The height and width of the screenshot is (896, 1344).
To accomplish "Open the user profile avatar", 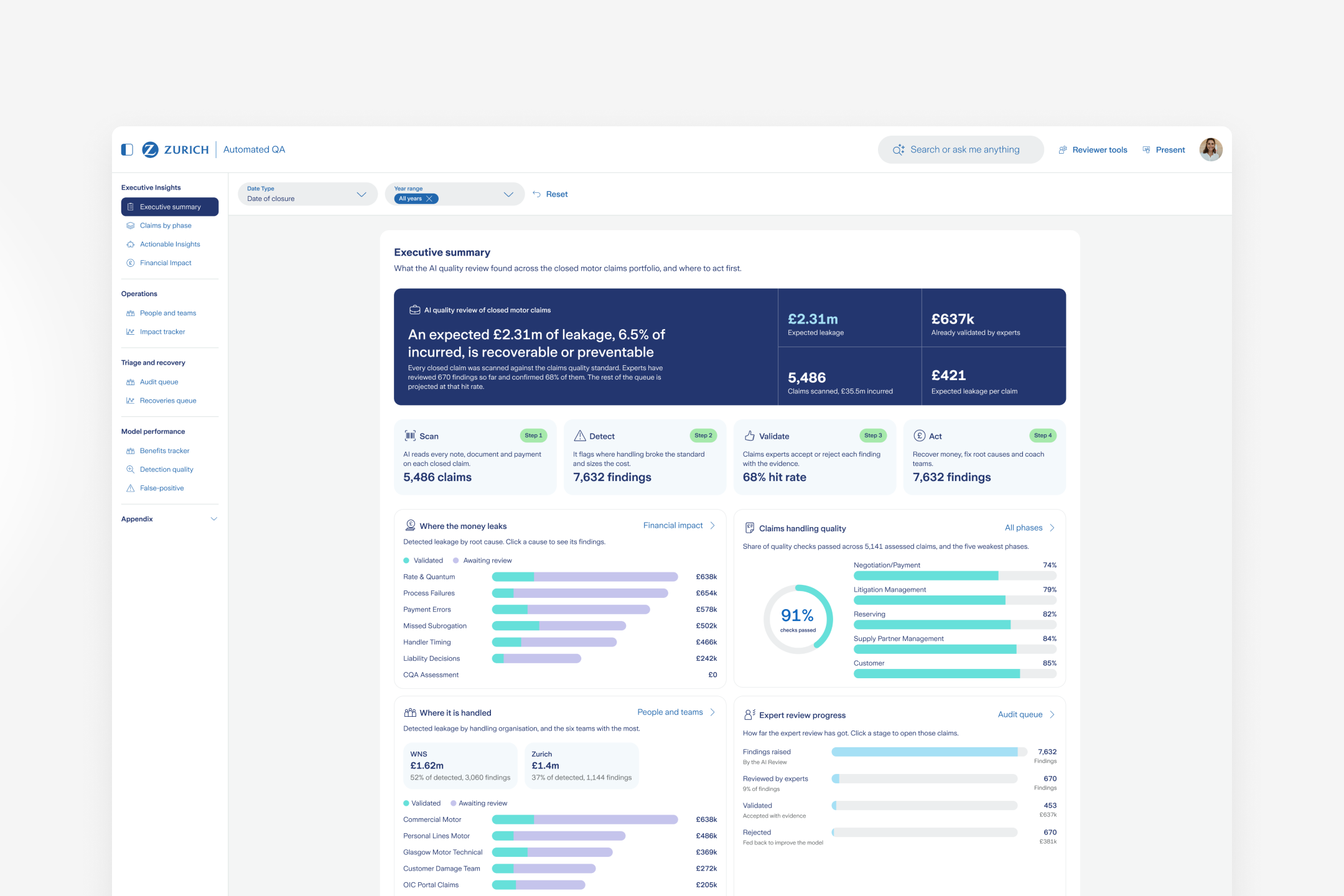I will coord(1211,149).
